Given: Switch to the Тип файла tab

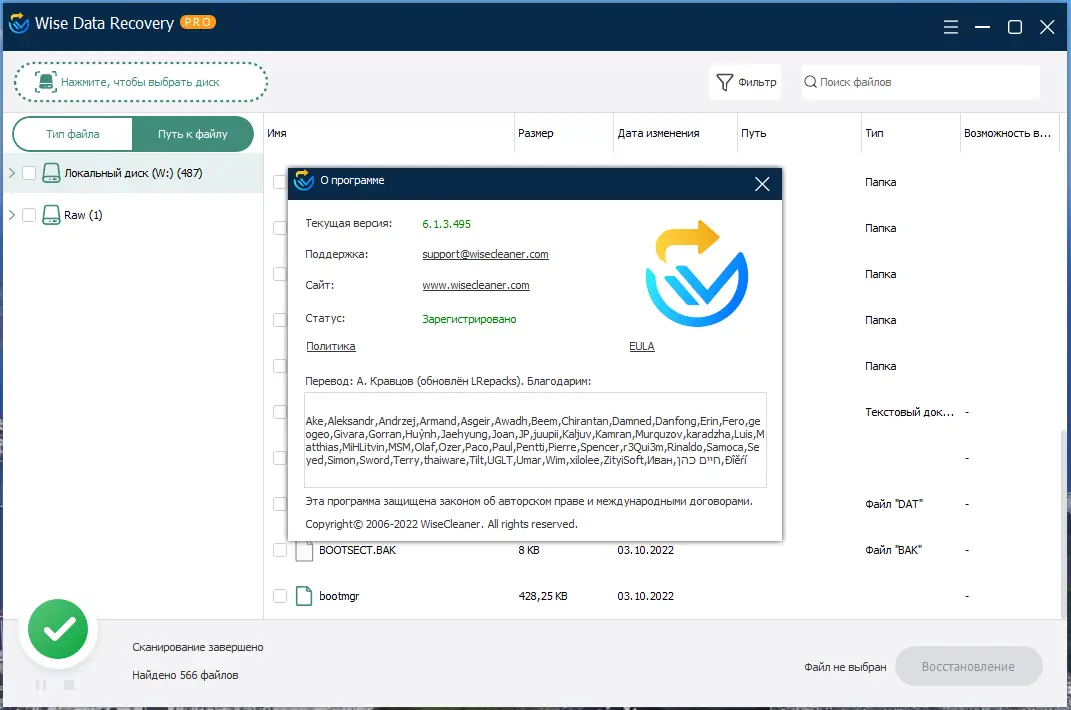Looking at the screenshot, I should (x=72, y=132).
